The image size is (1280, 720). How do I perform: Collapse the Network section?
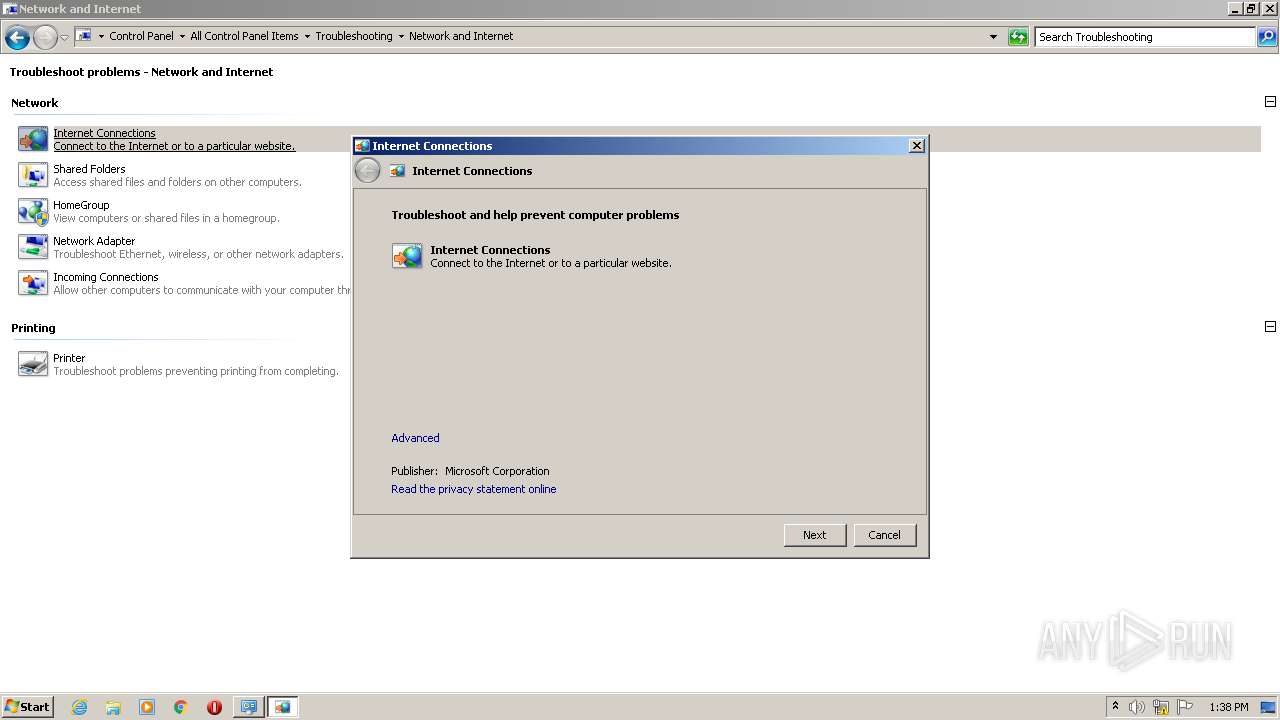point(1270,102)
